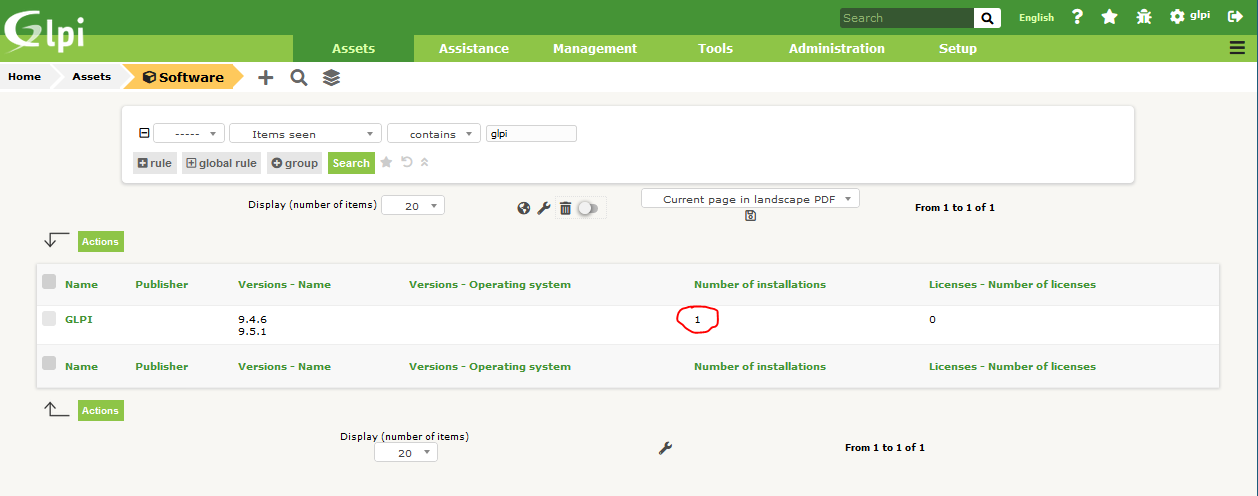
Task: Click the bottom Actions button
Action: click(x=100, y=410)
